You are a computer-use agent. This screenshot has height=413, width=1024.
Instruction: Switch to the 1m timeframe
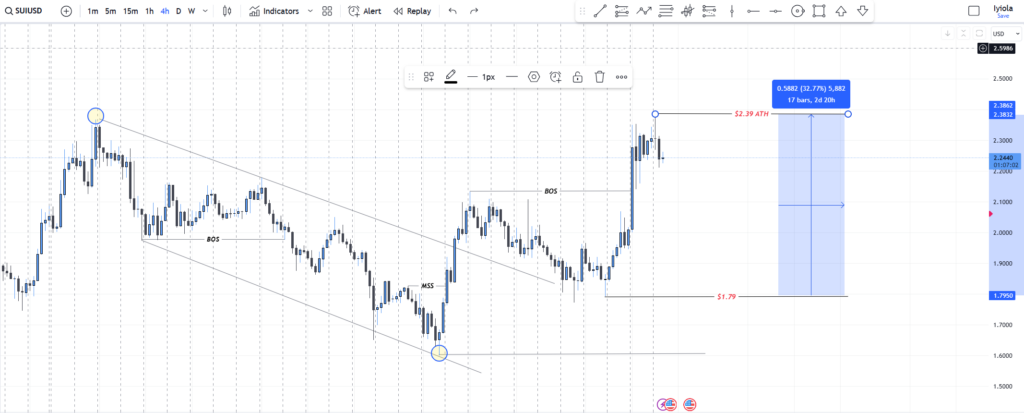pyautogui.click(x=93, y=11)
